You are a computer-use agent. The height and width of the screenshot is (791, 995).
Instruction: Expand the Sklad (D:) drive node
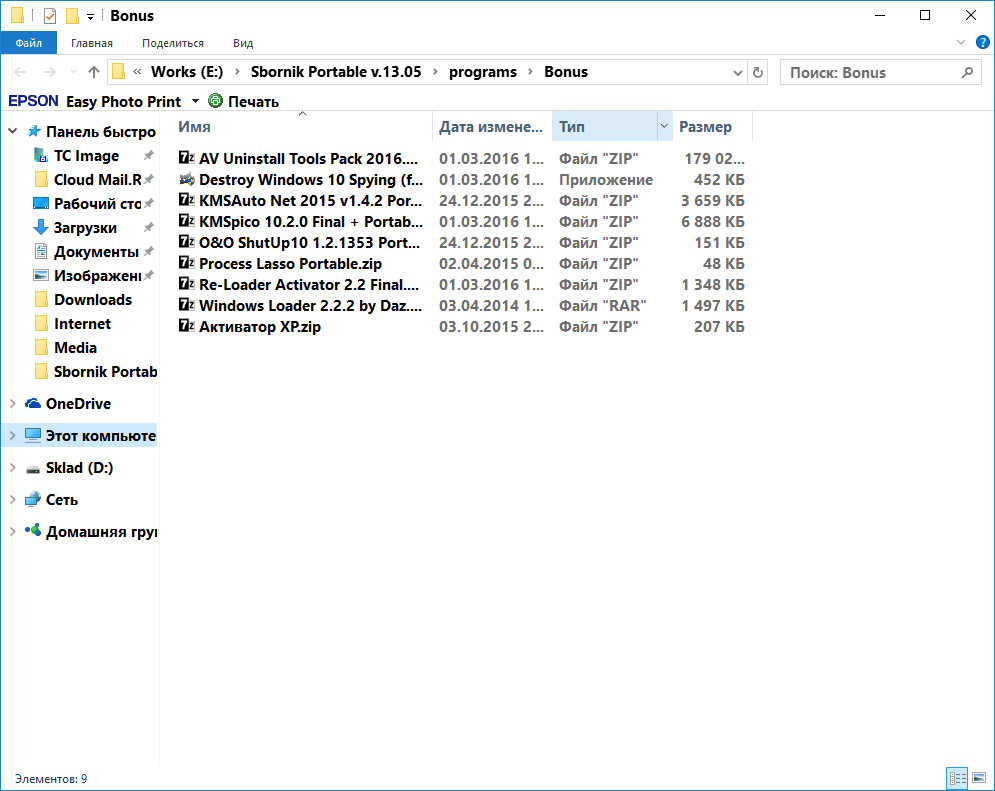12,468
